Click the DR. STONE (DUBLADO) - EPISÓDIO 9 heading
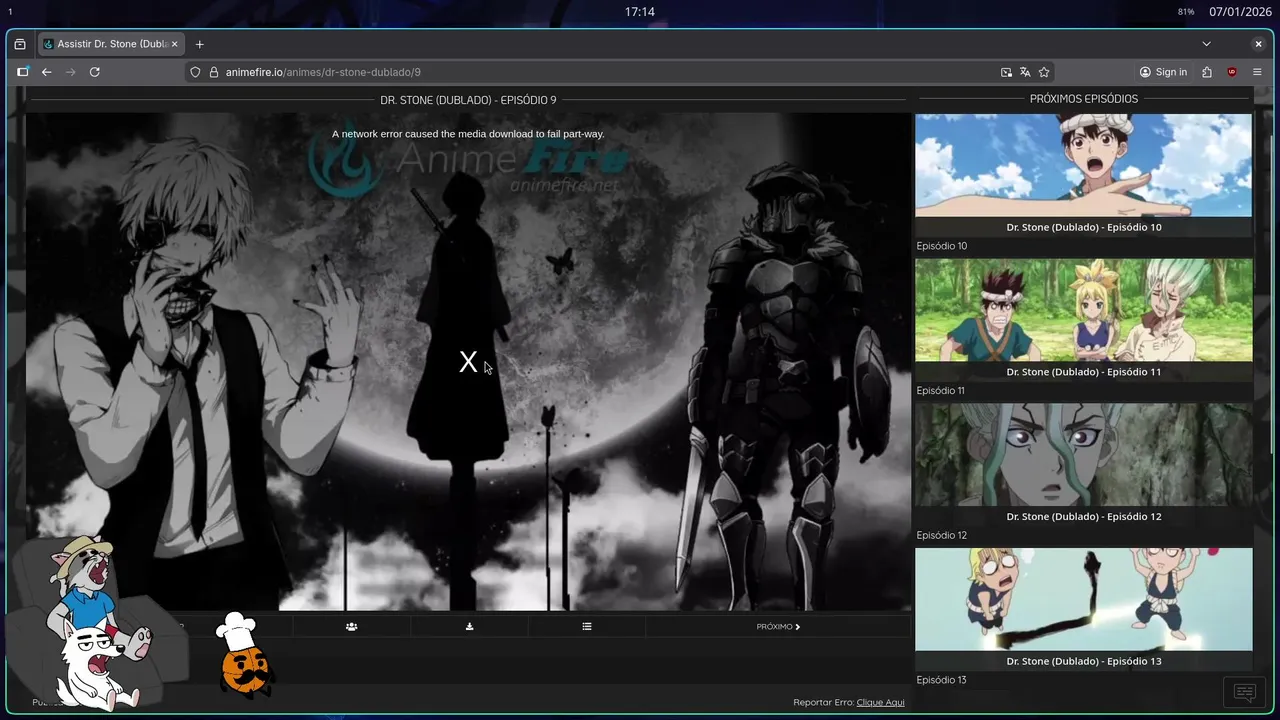The height and width of the screenshot is (720, 1280). [468, 100]
